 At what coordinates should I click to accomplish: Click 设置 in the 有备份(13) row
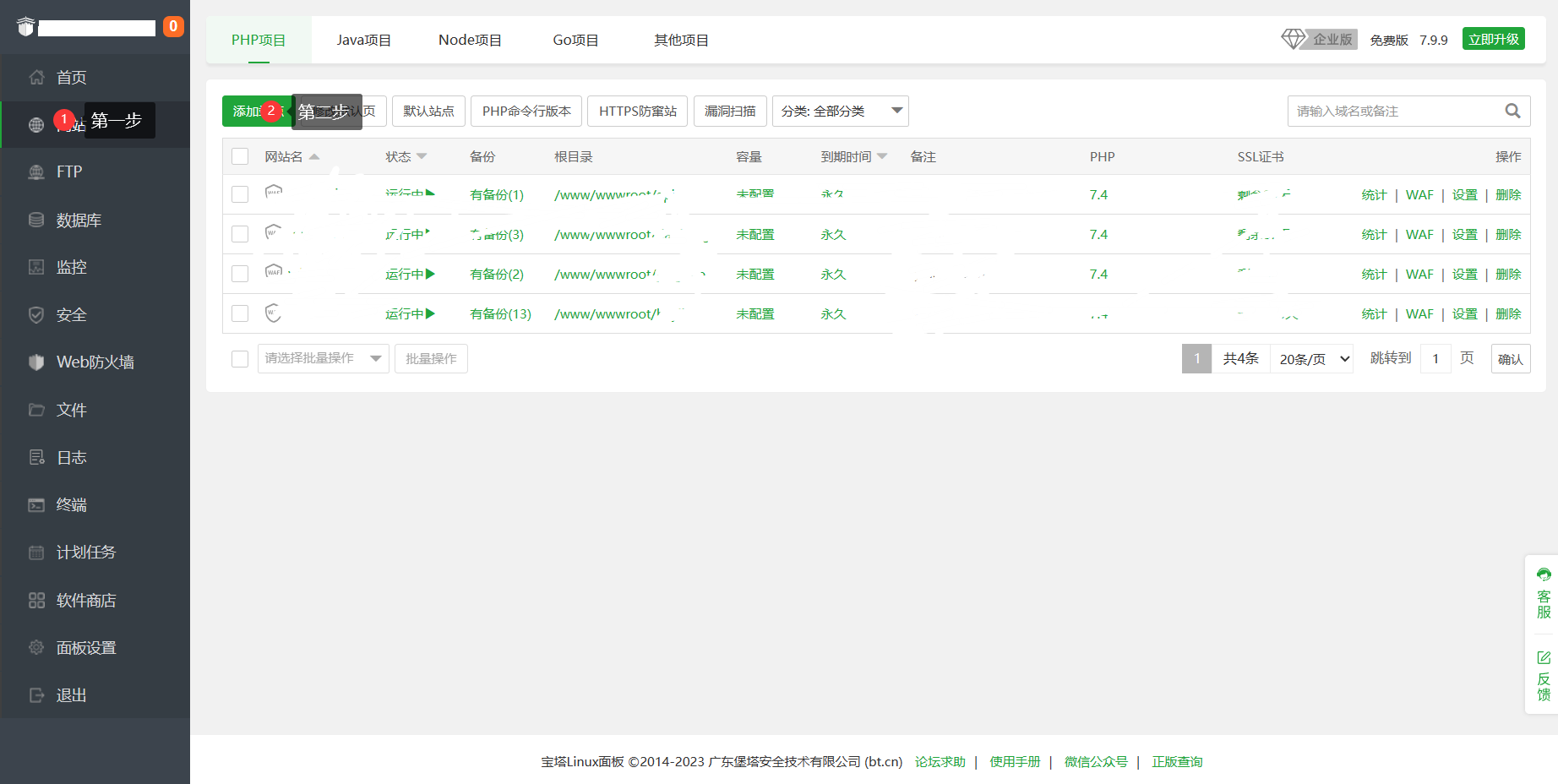(x=1465, y=313)
